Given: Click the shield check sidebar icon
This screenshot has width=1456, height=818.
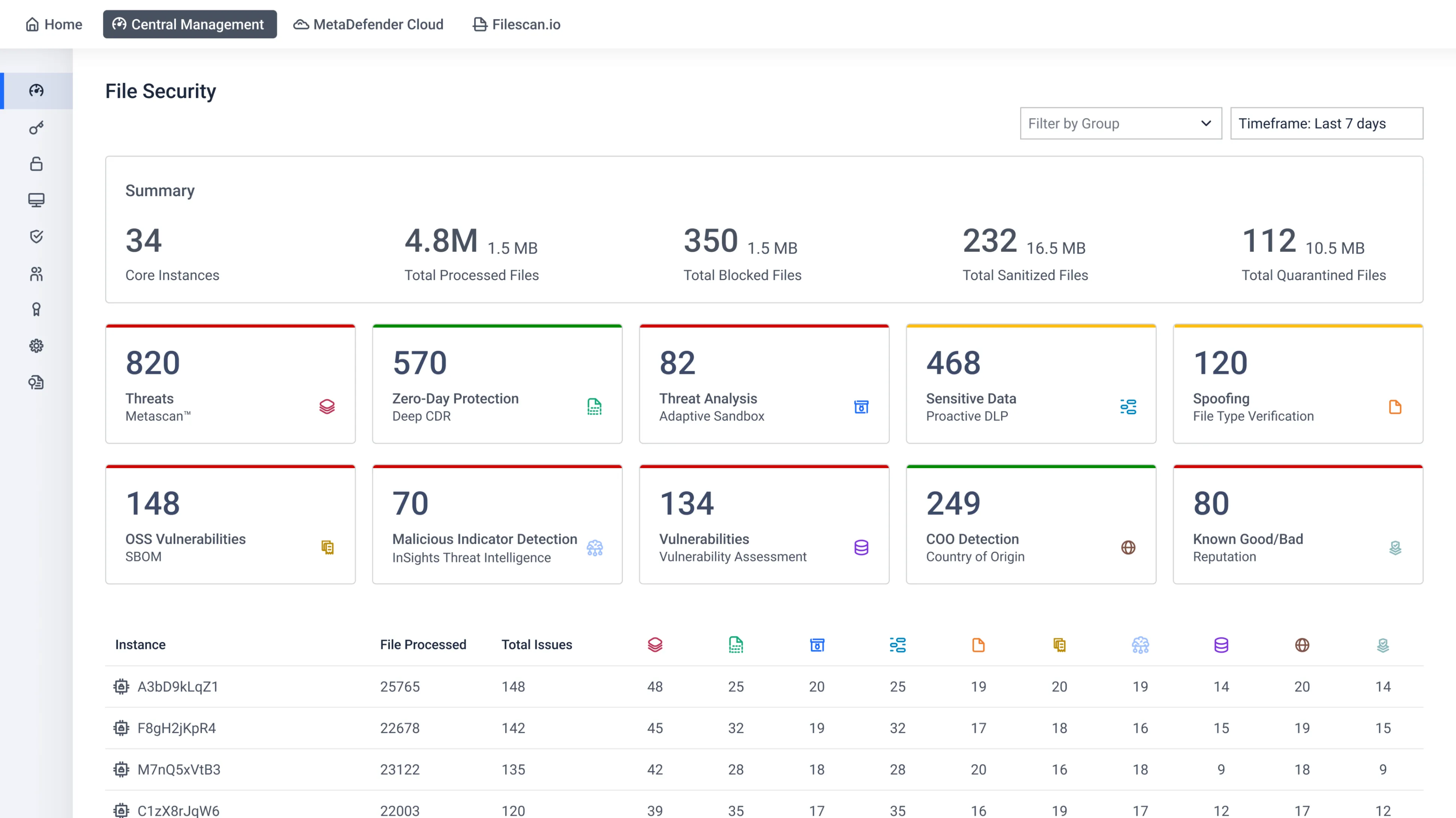Looking at the screenshot, I should (x=36, y=236).
